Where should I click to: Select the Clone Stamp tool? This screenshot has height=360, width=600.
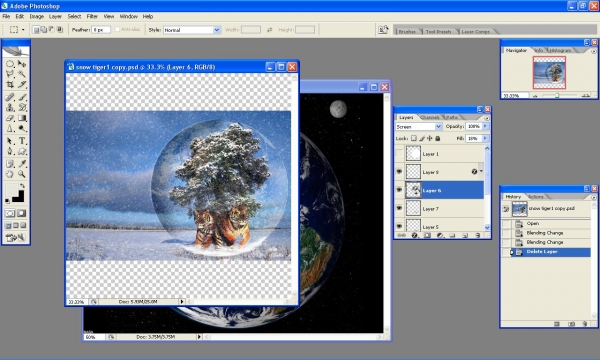[10, 108]
